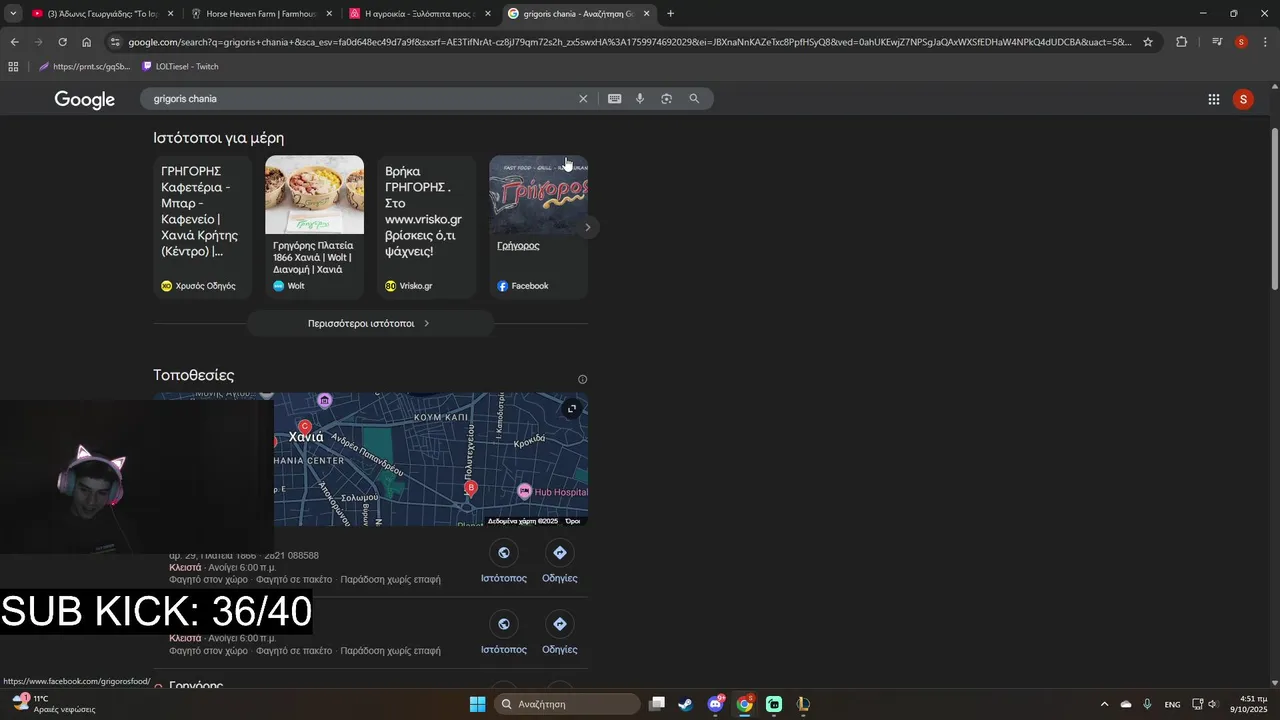The width and height of the screenshot is (1280, 720).
Task: Show hidden system tray icons
Action: click(x=1104, y=704)
